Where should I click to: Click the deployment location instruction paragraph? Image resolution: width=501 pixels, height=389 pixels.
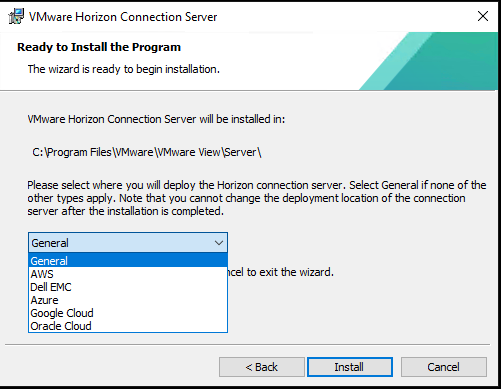pyautogui.click(x=257, y=198)
